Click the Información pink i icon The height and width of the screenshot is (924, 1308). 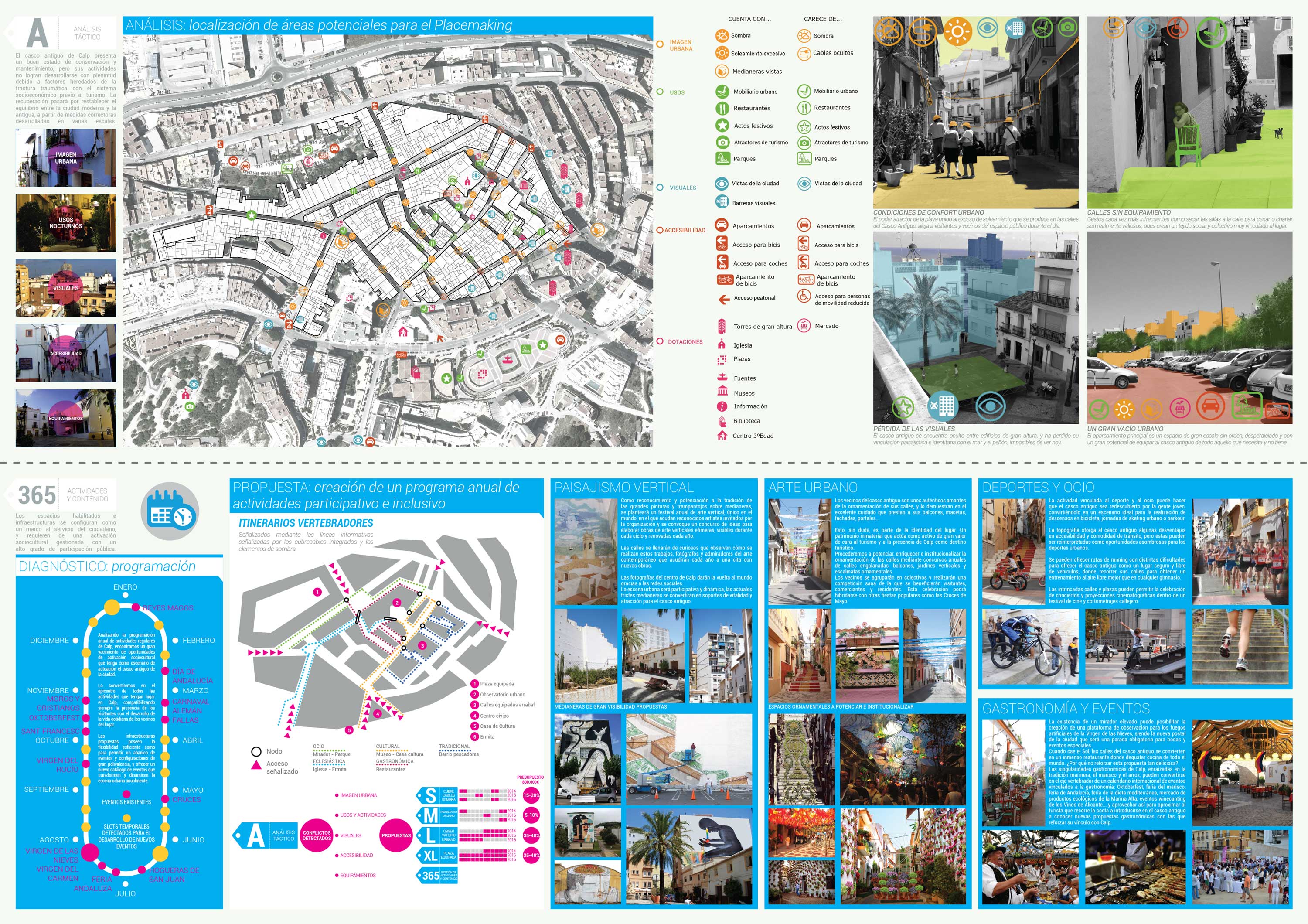point(722,406)
